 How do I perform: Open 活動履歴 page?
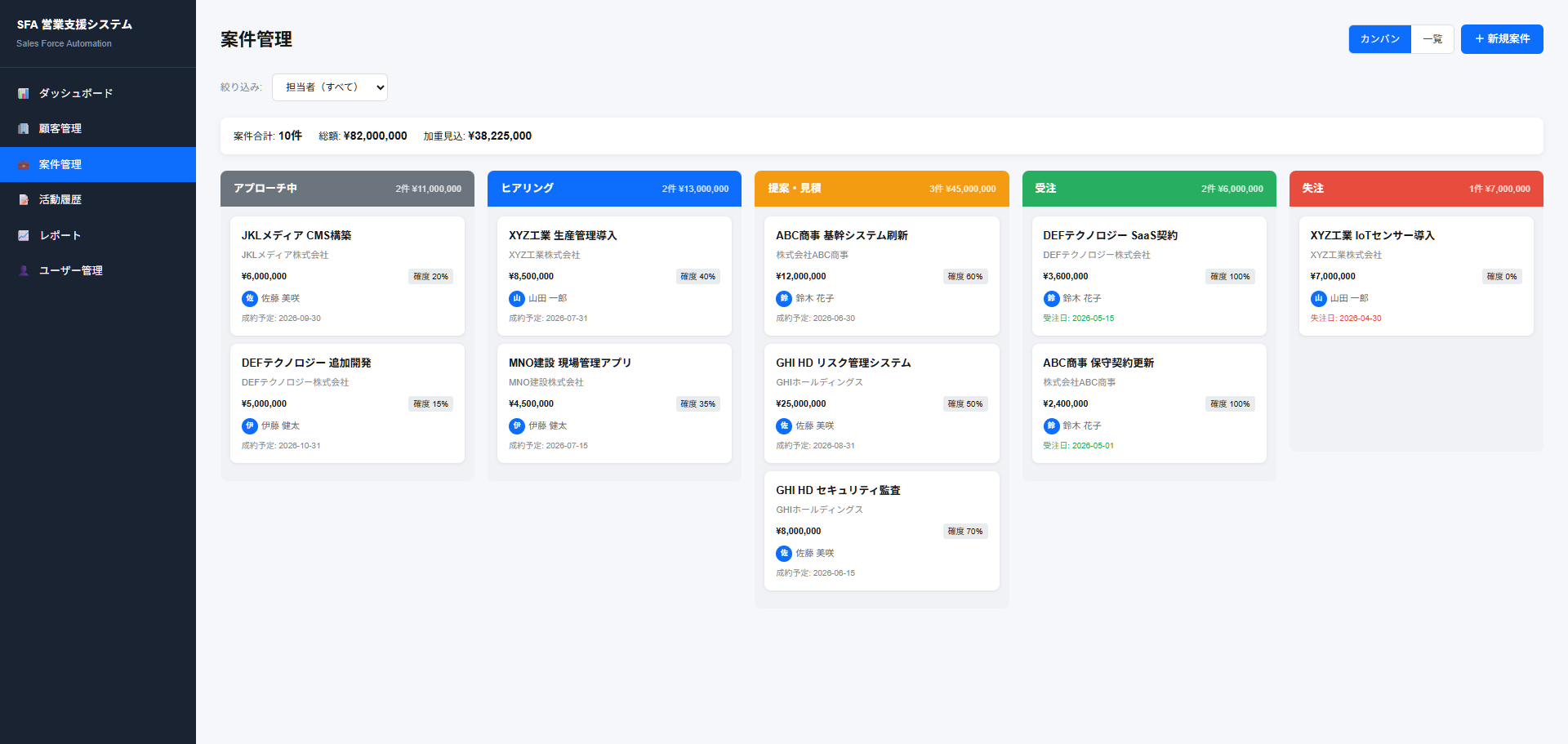coord(98,199)
